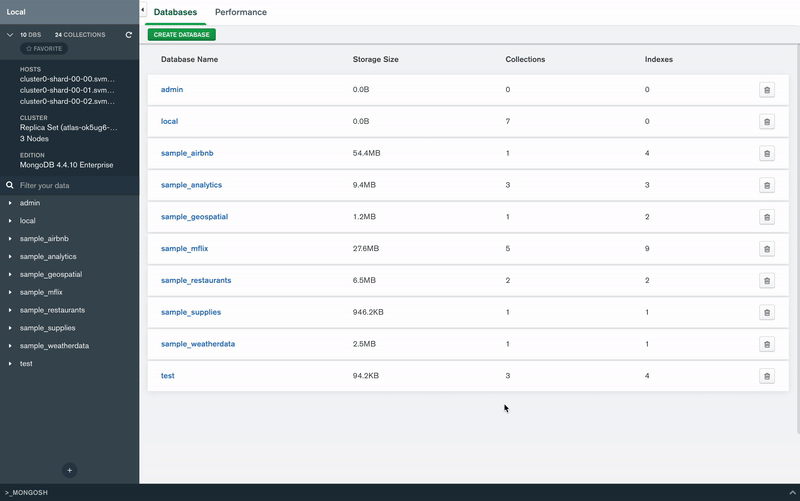Click host cluster0-shard-00-02 entry
The width and height of the screenshot is (800, 501).
click(67, 102)
